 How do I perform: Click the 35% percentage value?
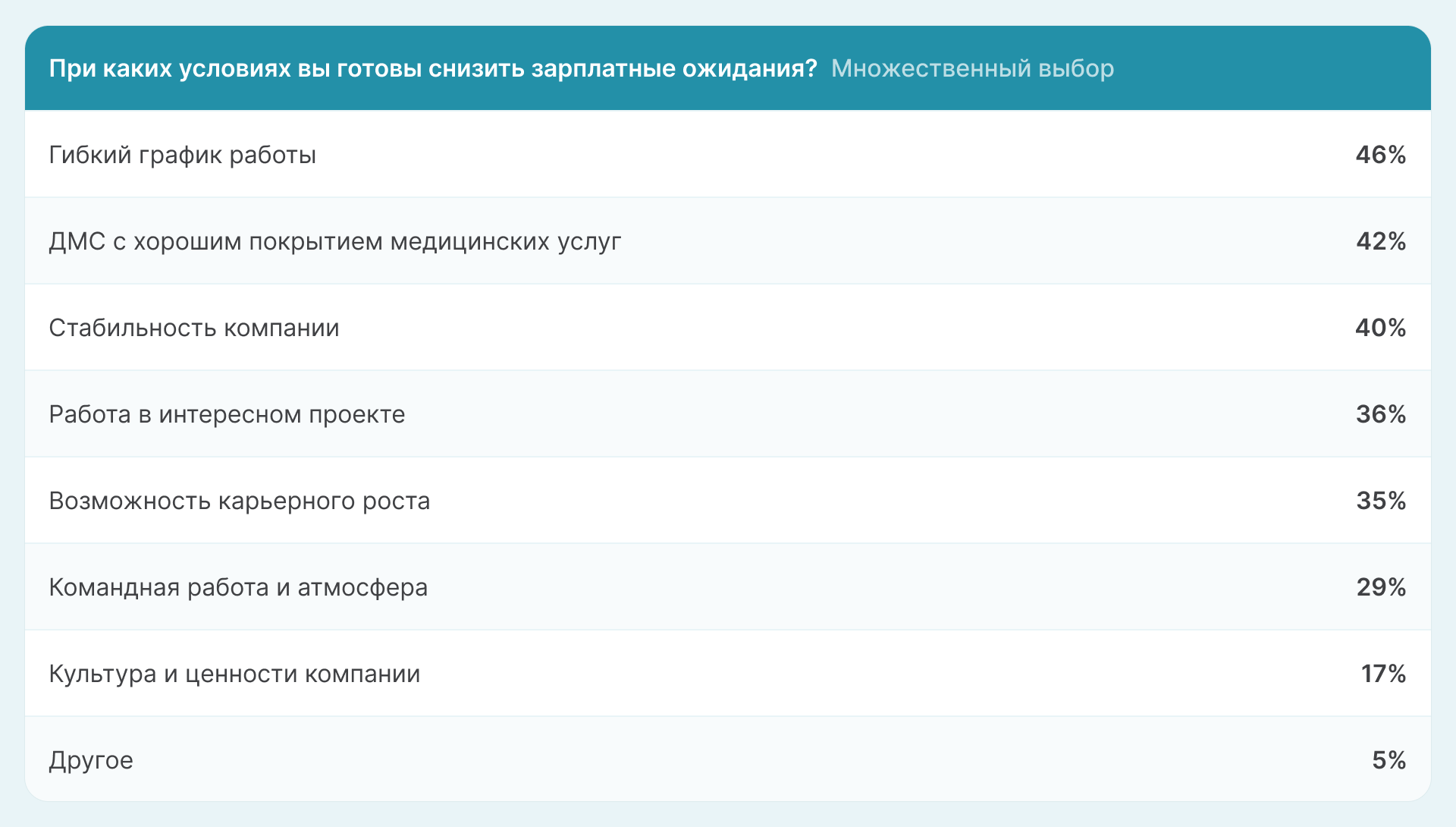tap(1380, 501)
